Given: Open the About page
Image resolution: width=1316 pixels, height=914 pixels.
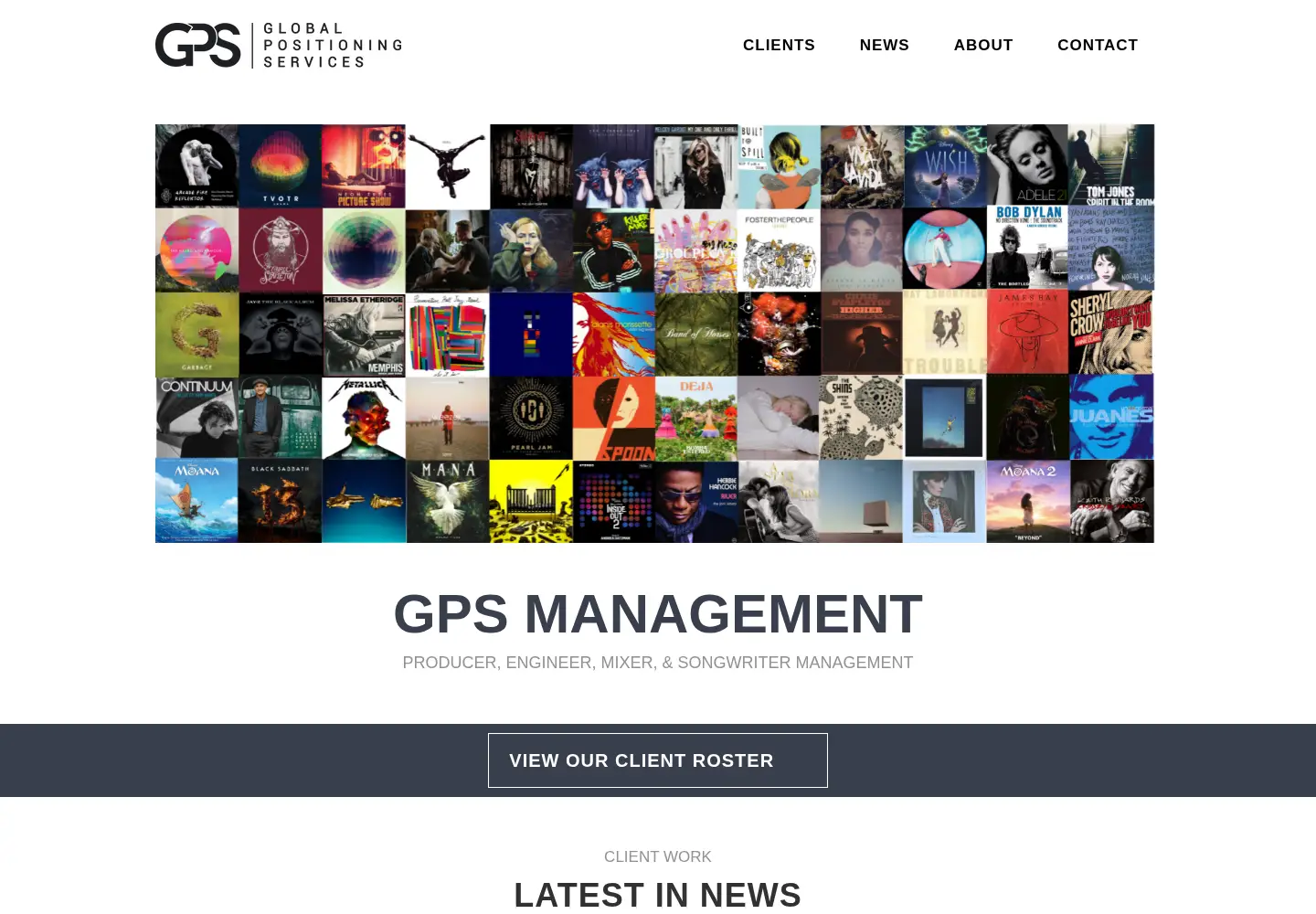Looking at the screenshot, I should click(983, 45).
